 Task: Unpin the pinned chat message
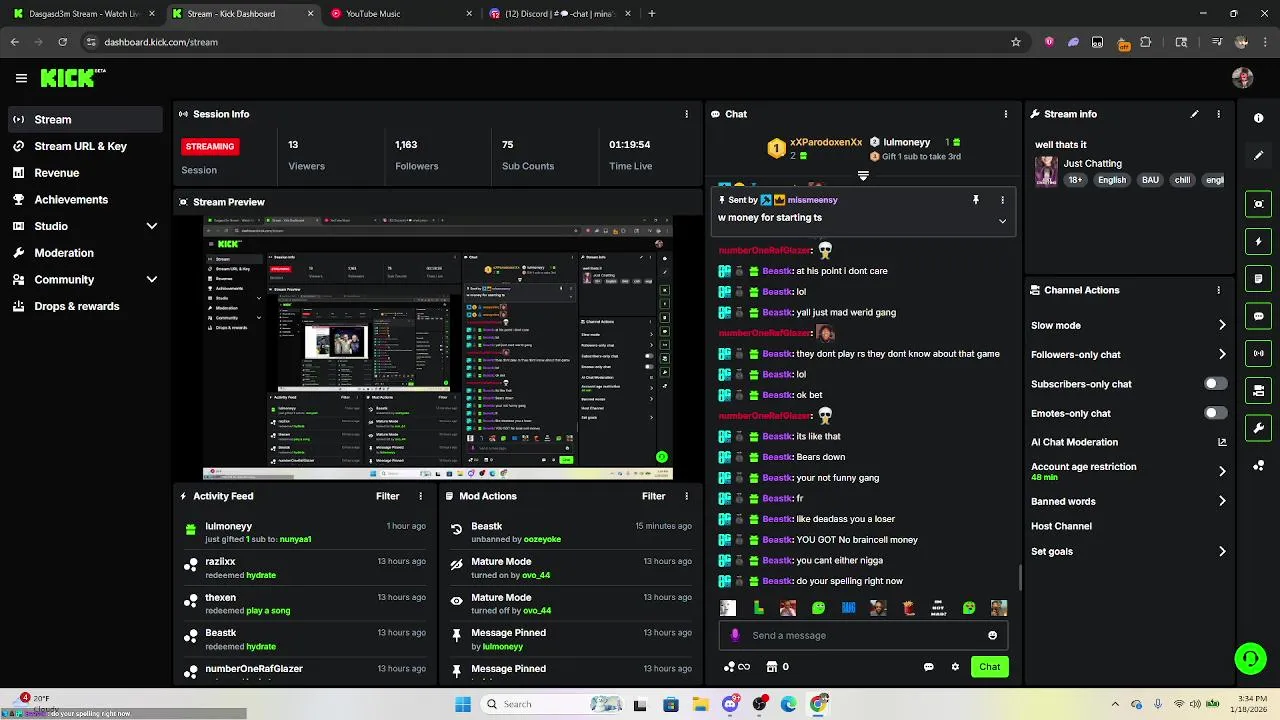coord(976,200)
